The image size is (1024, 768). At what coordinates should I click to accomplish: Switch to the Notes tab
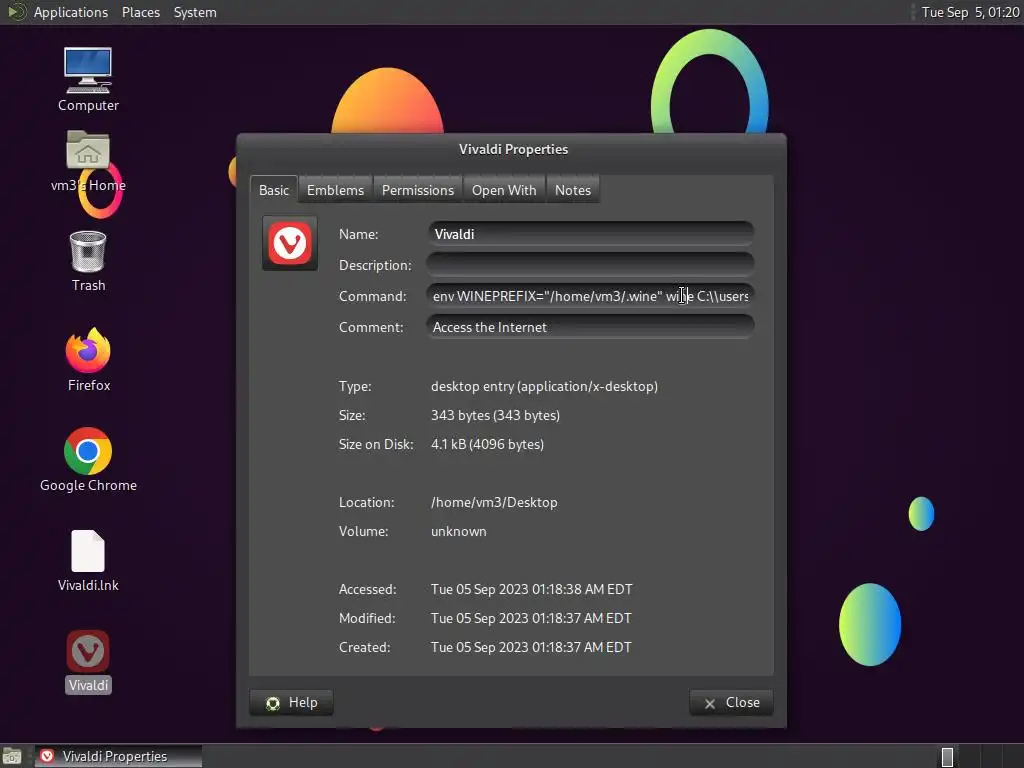[x=573, y=190]
